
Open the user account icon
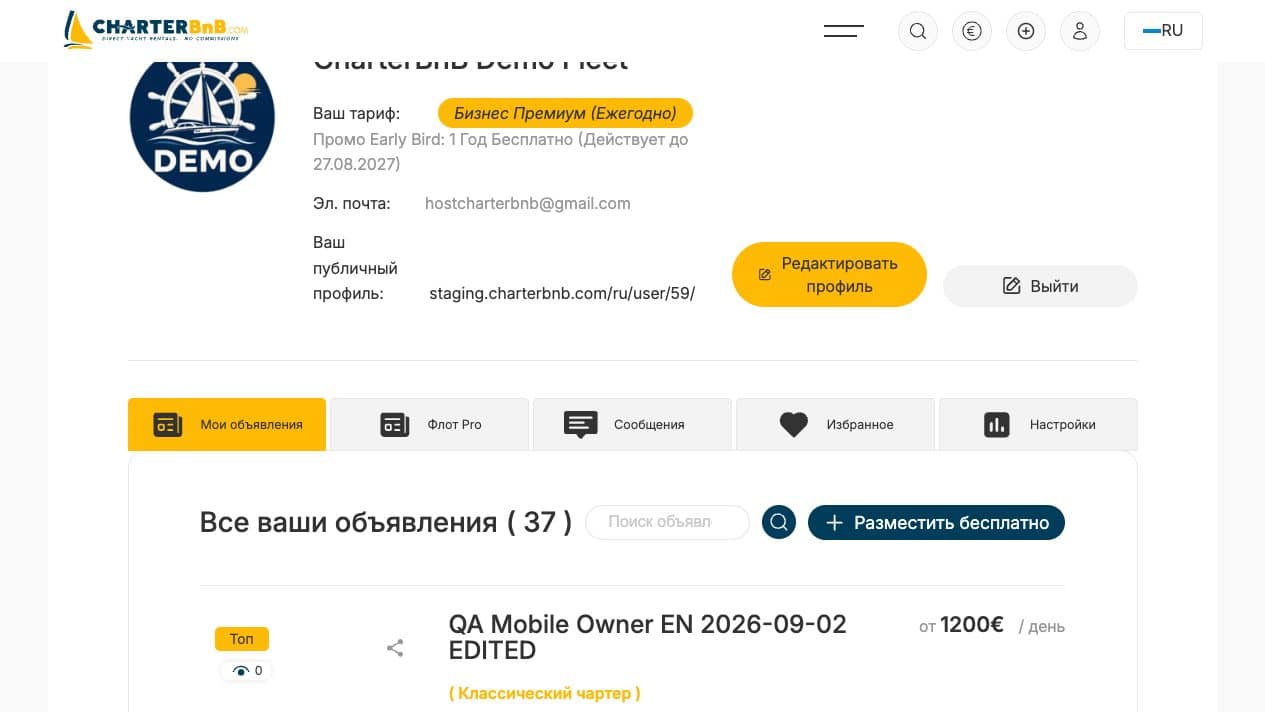point(1080,31)
